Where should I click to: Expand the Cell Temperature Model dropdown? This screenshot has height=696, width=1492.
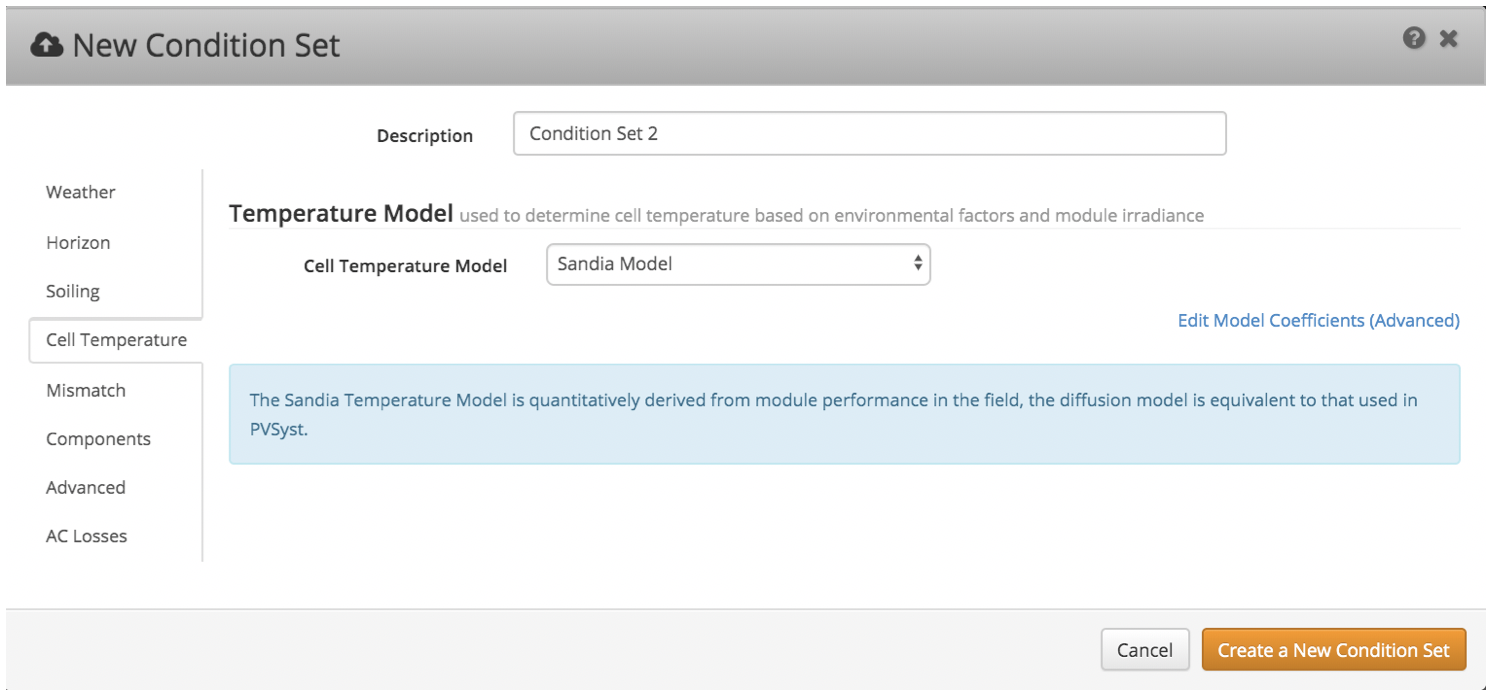[738, 265]
